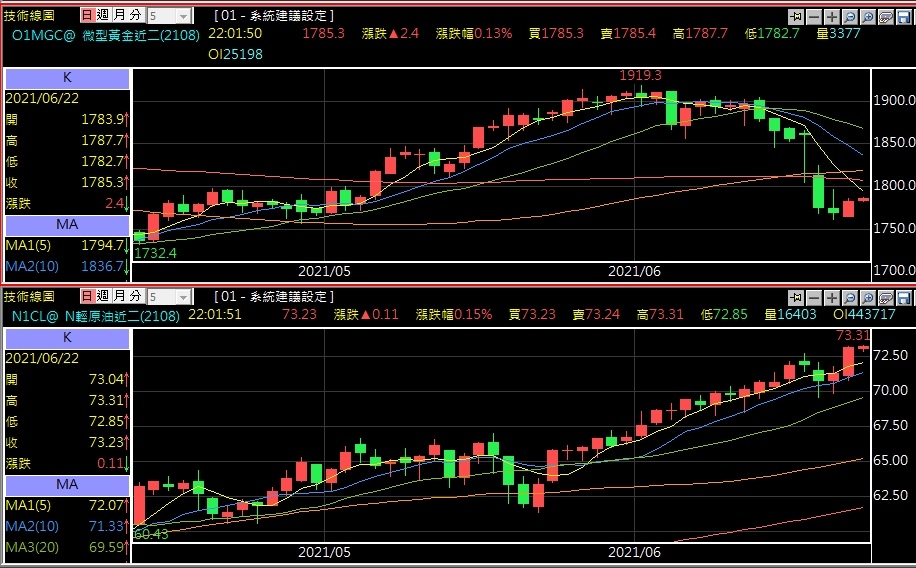Click crude oil open interest OI443717
Viewport: 916px width, 568px height.
(864, 315)
